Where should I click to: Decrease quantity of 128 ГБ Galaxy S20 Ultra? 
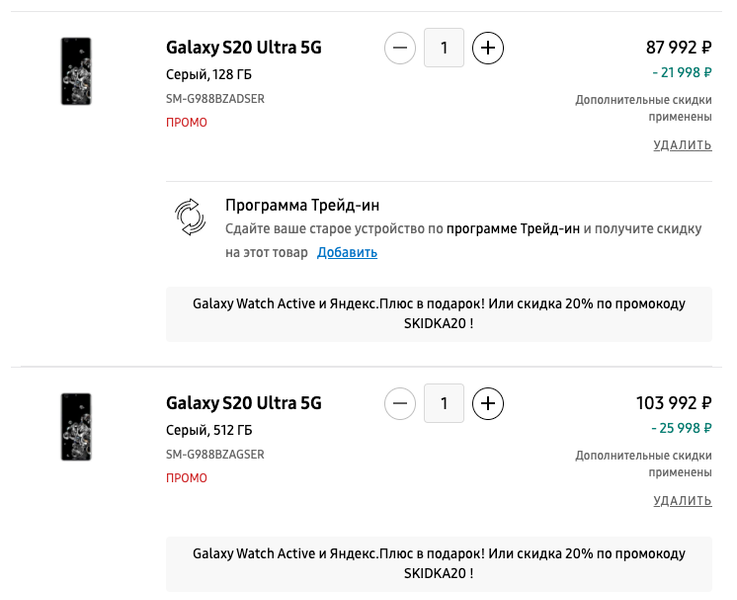click(400, 47)
